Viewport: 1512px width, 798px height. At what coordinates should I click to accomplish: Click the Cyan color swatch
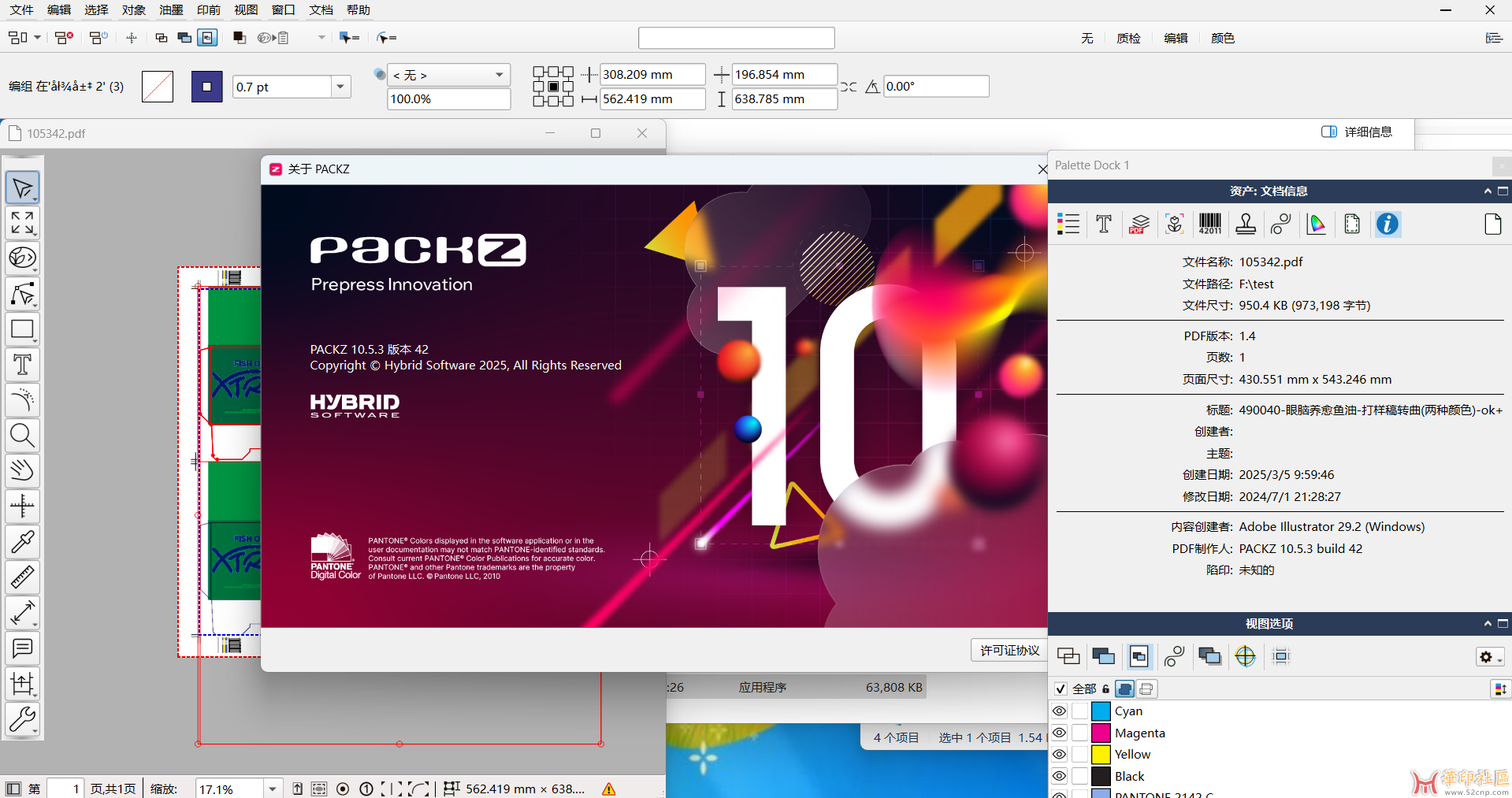click(x=1101, y=711)
